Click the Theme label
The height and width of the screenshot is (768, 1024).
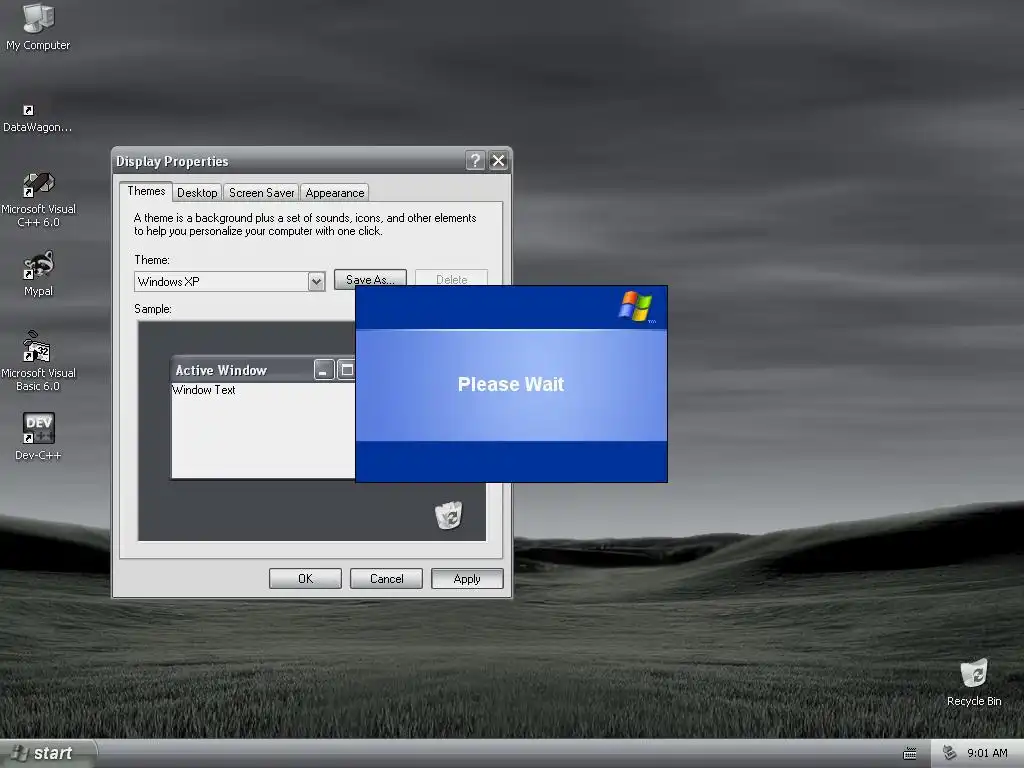(152, 260)
